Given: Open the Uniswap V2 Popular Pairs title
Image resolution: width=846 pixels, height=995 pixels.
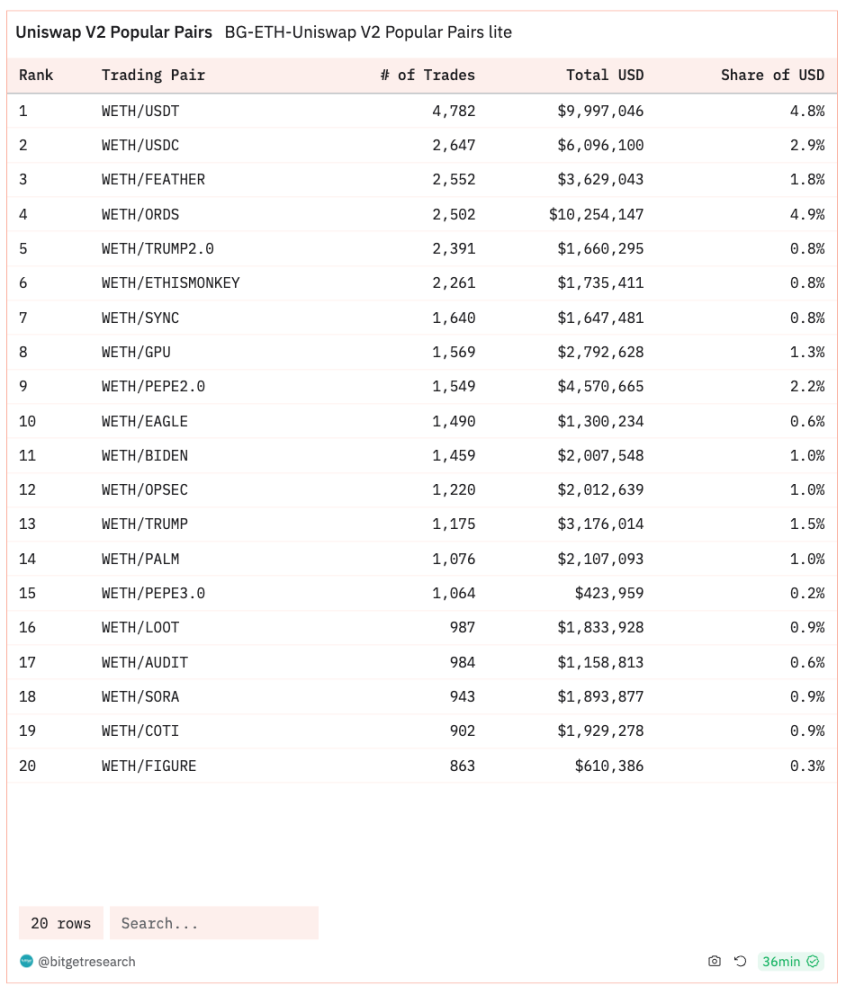Looking at the screenshot, I should pos(114,32).
